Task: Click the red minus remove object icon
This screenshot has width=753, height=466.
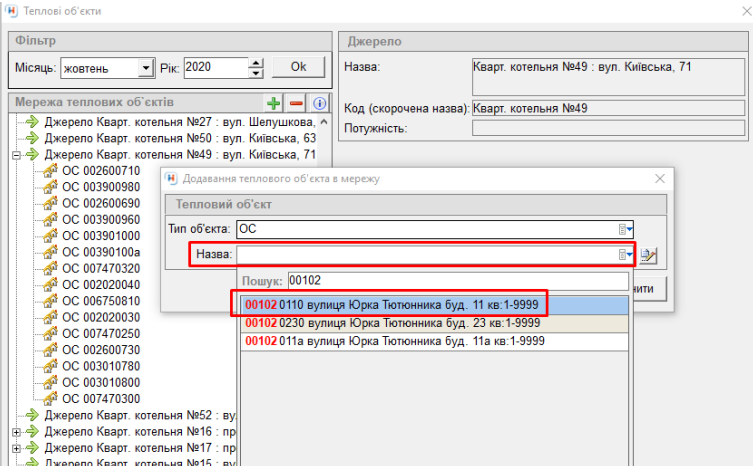Action: 297,103
